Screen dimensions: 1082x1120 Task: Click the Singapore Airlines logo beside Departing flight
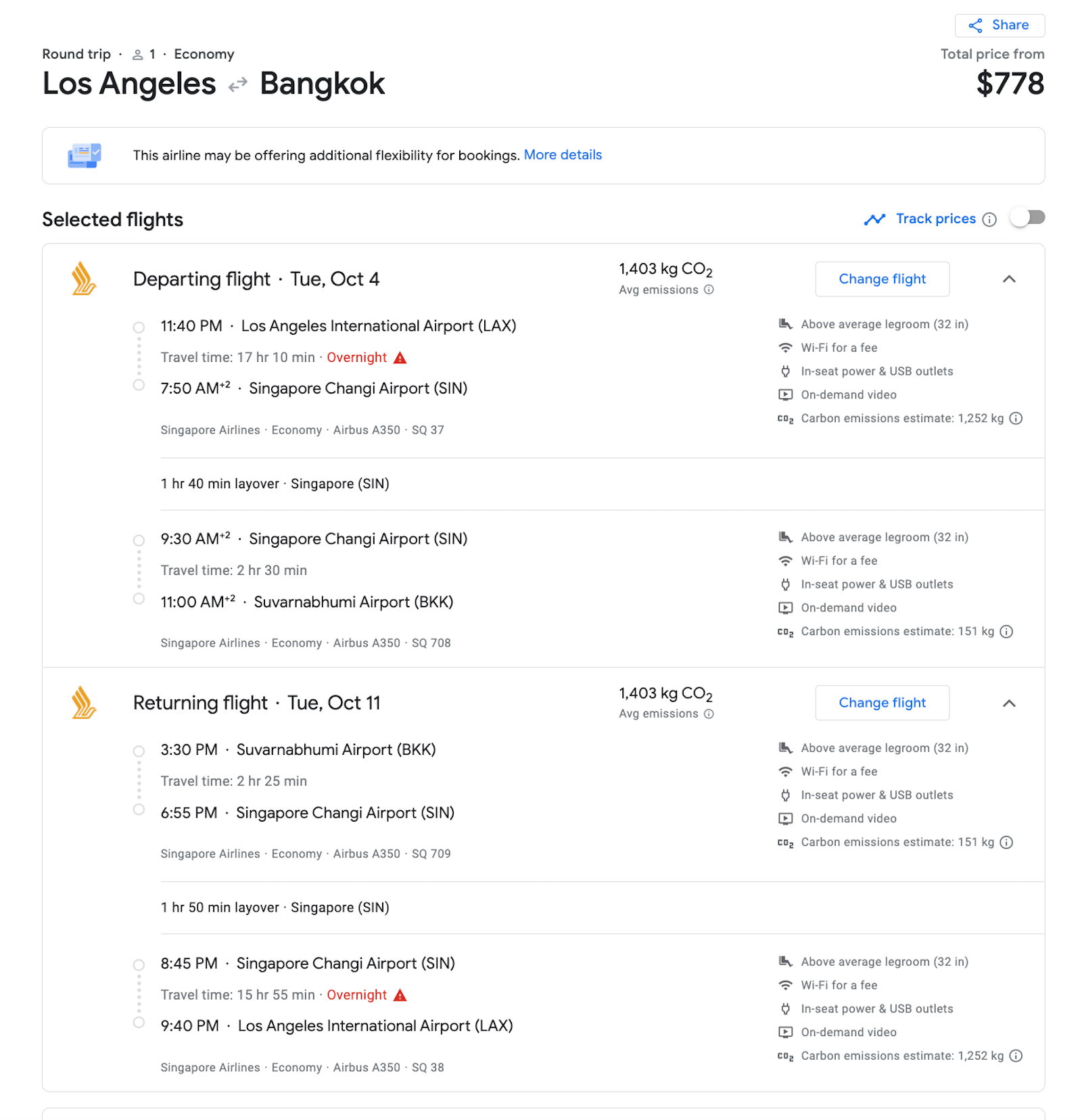tap(84, 279)
